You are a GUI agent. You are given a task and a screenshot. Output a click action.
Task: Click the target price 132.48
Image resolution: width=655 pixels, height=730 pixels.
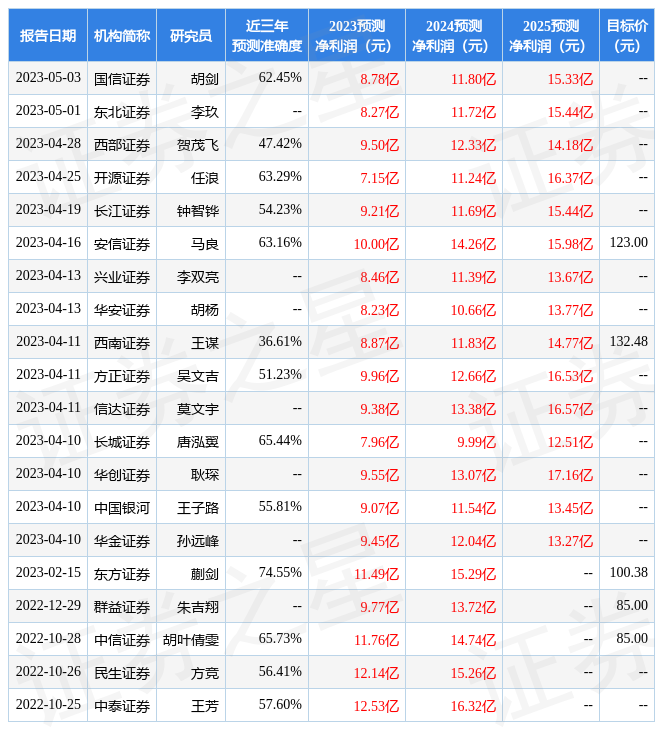pos(628,342)
